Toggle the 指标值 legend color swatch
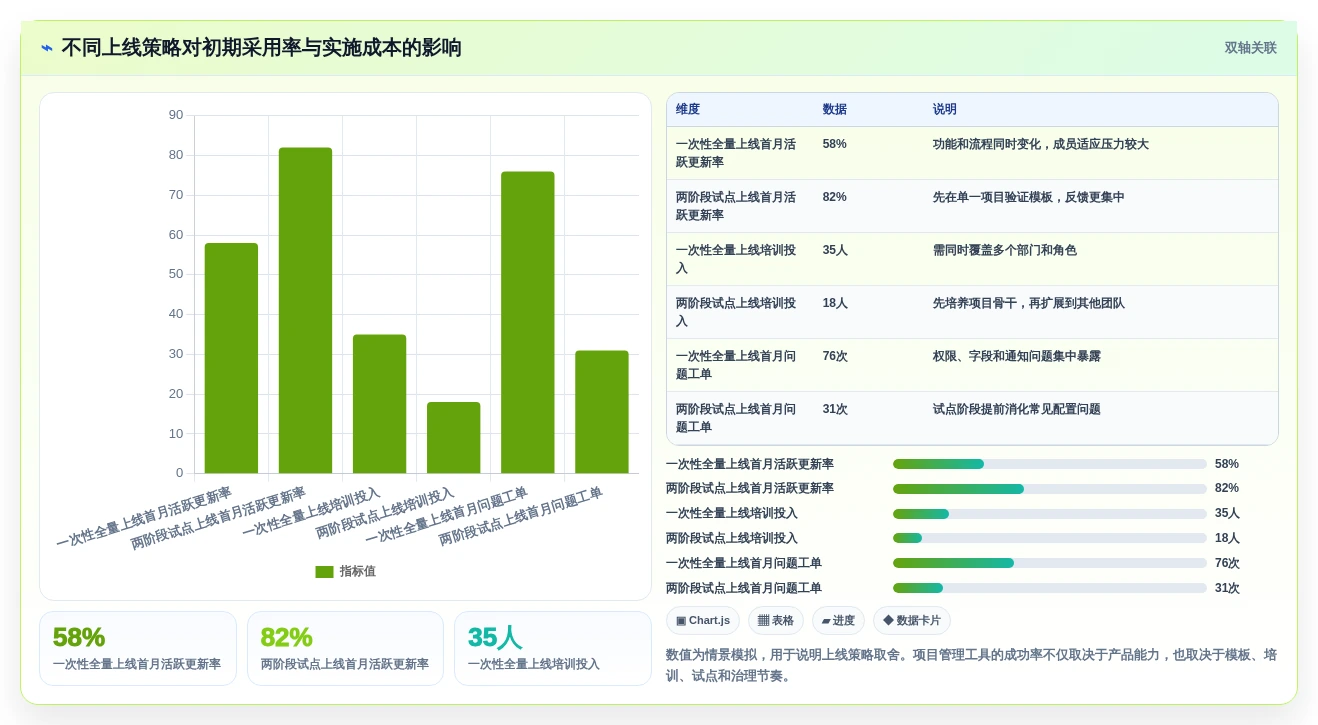Image resolution: width=1318 pixels, height=725 pixels. pos(324,571)
